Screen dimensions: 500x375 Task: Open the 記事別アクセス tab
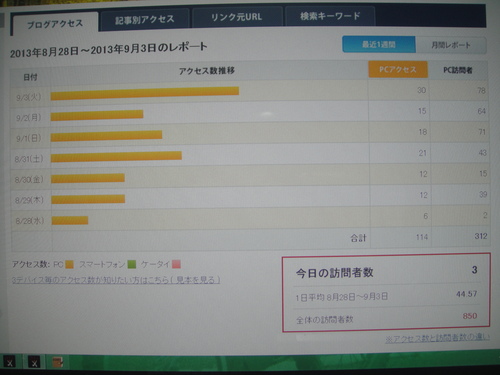pyautogui.click(x=145, y=19)
